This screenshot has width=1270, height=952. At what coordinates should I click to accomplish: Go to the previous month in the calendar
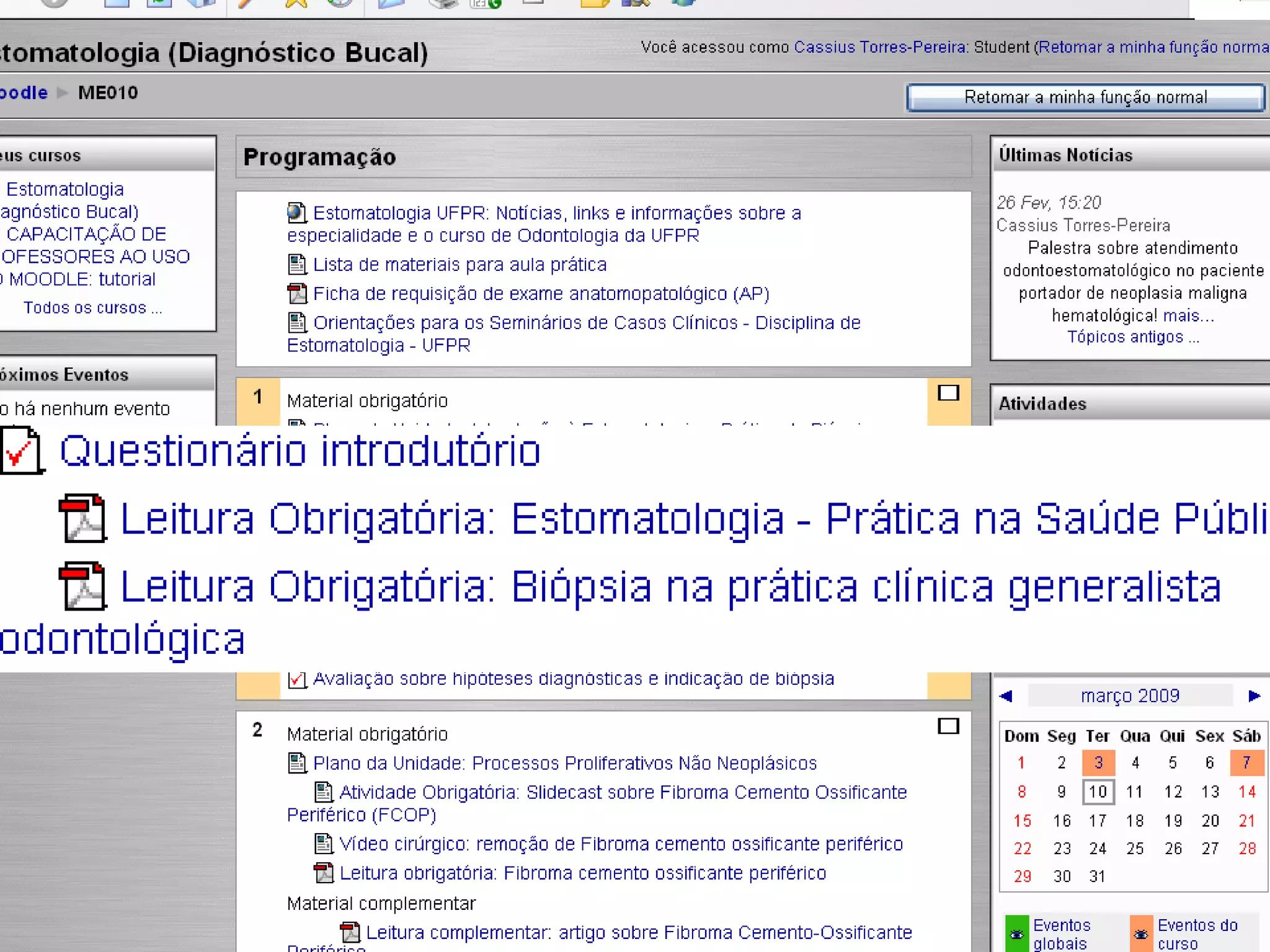tap(1006, 696)
